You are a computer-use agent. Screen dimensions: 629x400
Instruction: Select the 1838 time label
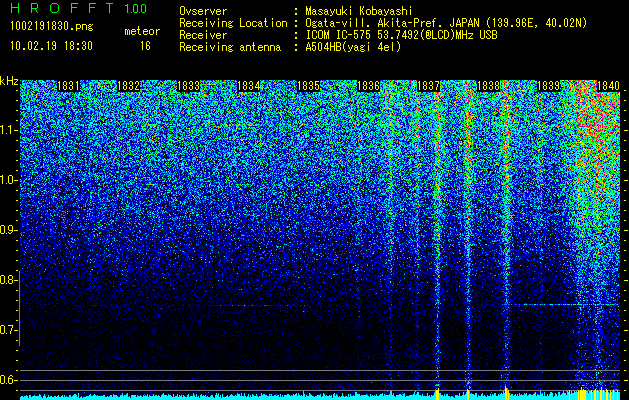point(489,86)
